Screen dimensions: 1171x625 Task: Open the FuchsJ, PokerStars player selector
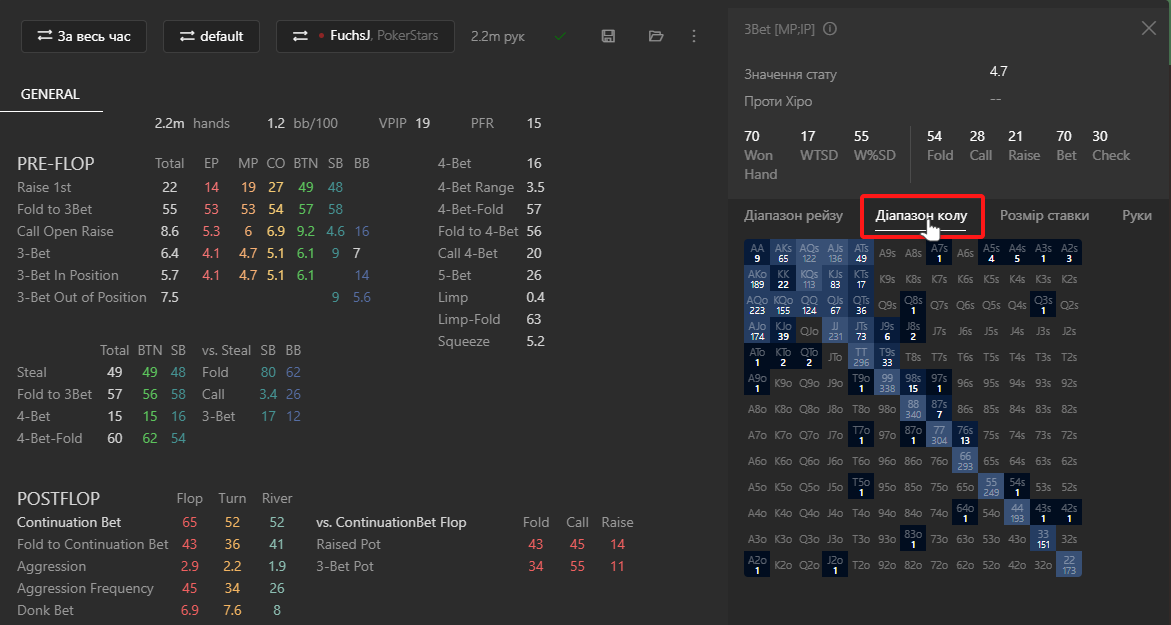point(365,37)
